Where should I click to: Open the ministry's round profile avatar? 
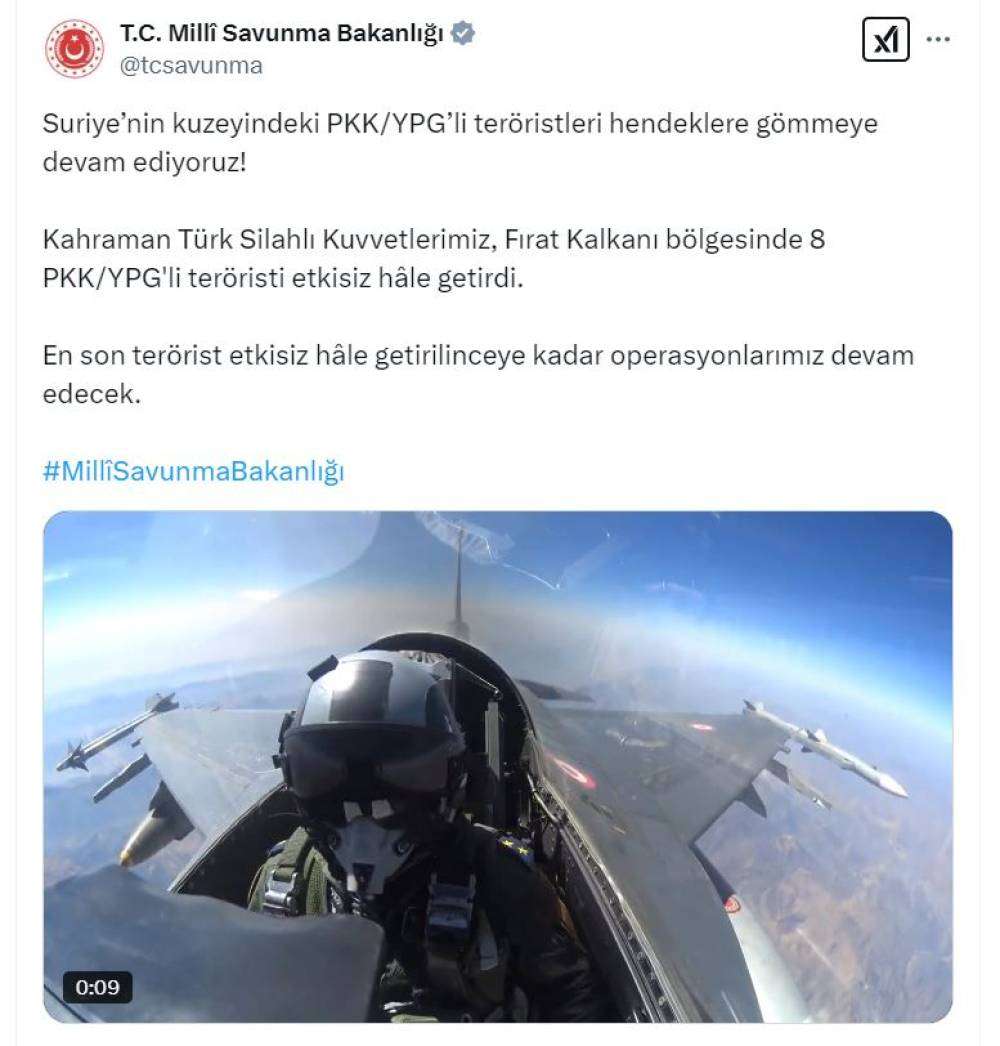[75, 48]
